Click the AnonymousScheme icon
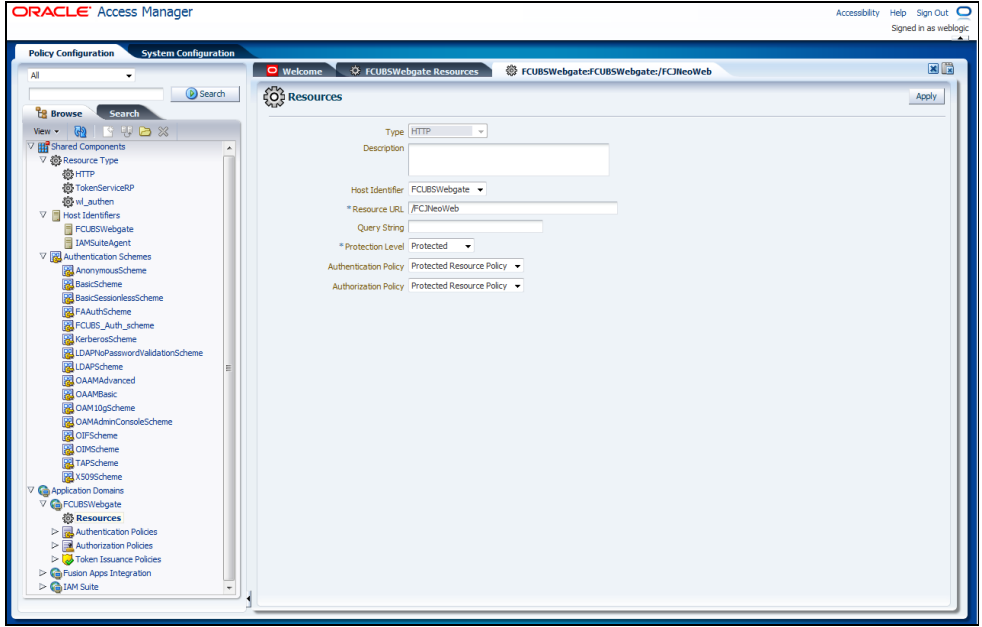 click(68, 271)
